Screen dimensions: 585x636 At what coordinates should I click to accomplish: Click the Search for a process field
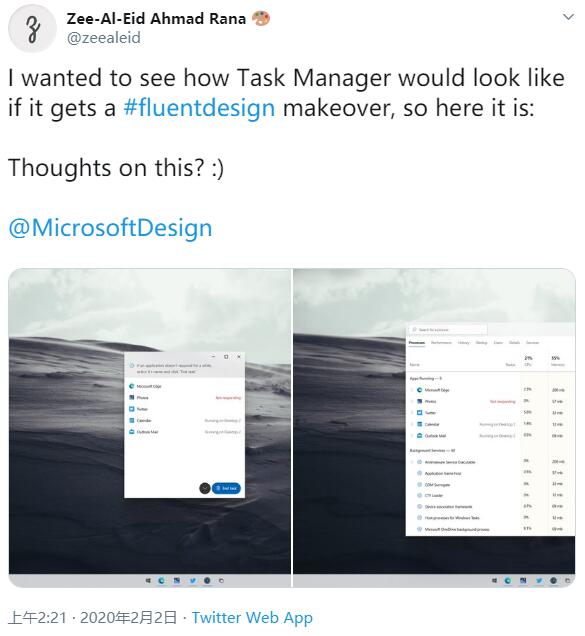coord(447,329)
